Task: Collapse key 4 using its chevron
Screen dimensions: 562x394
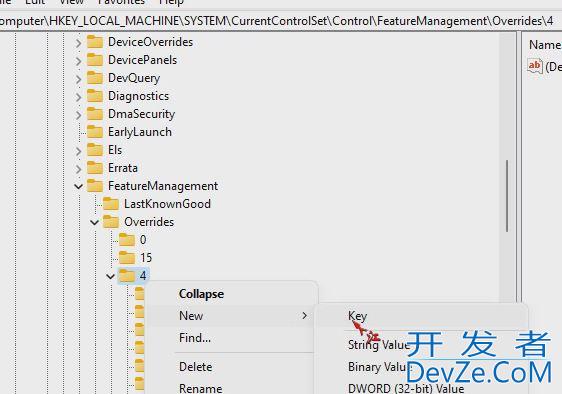Action: (x=110, y=276)
